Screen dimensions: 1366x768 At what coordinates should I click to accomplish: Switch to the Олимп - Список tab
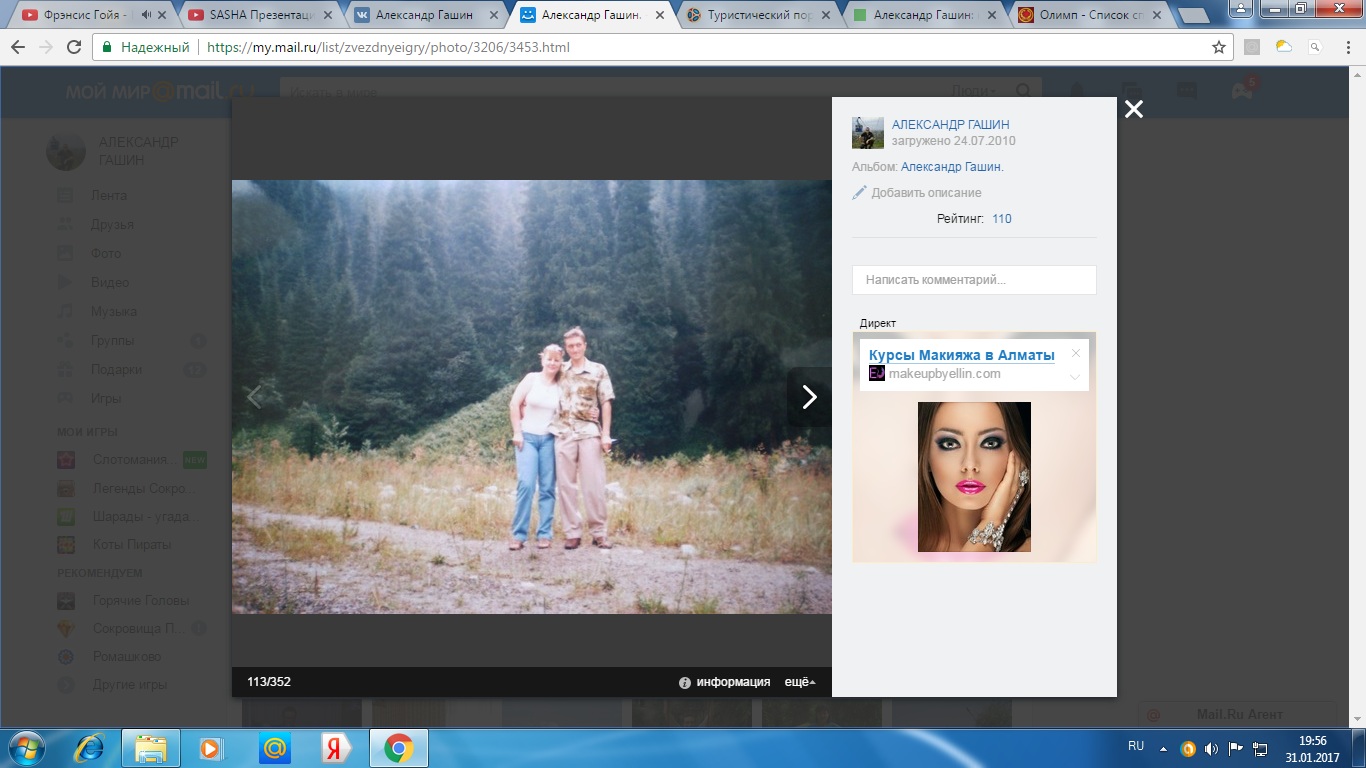click(x=1088, y=15)
